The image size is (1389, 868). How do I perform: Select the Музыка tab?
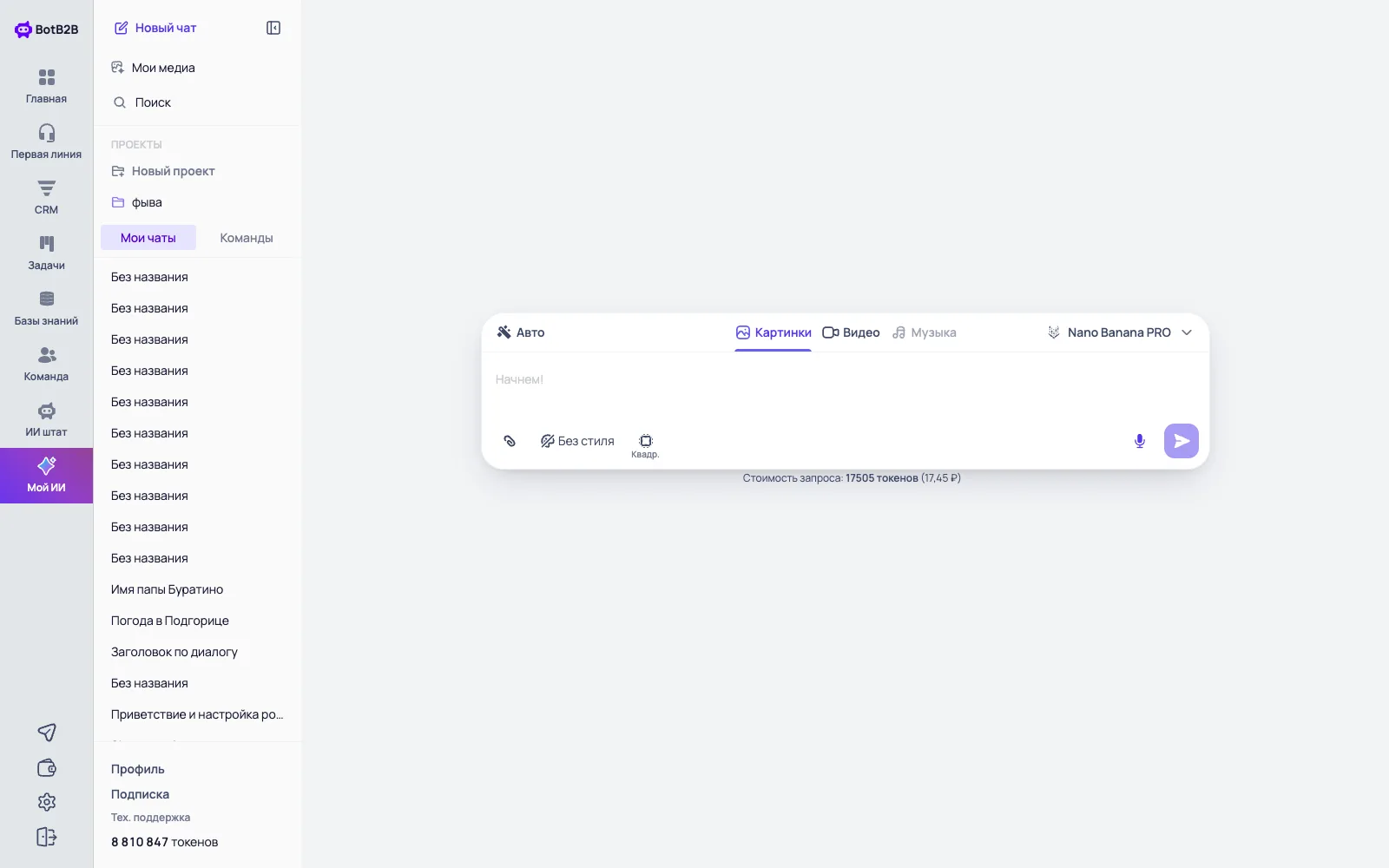[925, 332]
